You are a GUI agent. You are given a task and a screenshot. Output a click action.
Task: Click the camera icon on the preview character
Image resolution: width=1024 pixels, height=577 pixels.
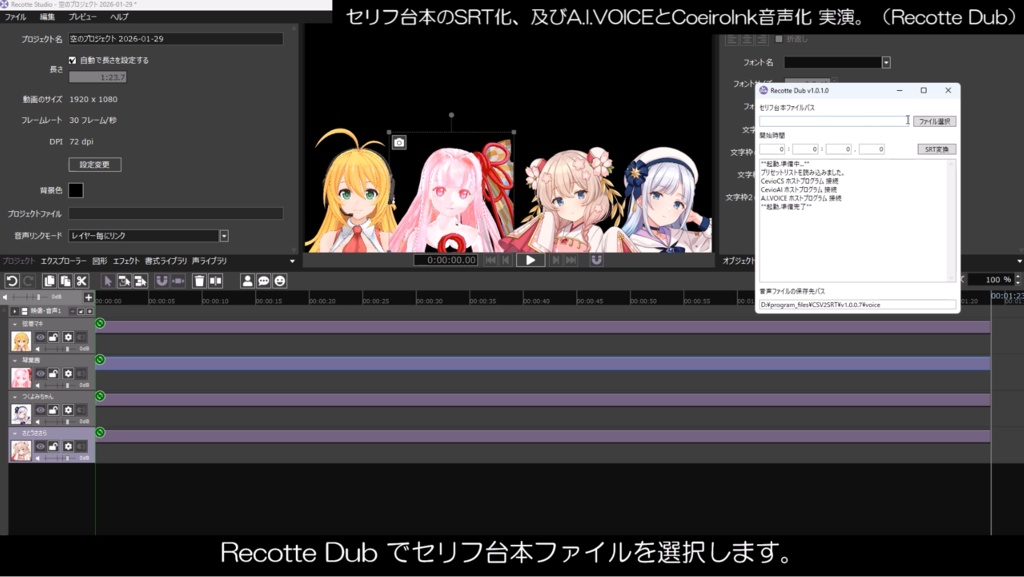399,142
